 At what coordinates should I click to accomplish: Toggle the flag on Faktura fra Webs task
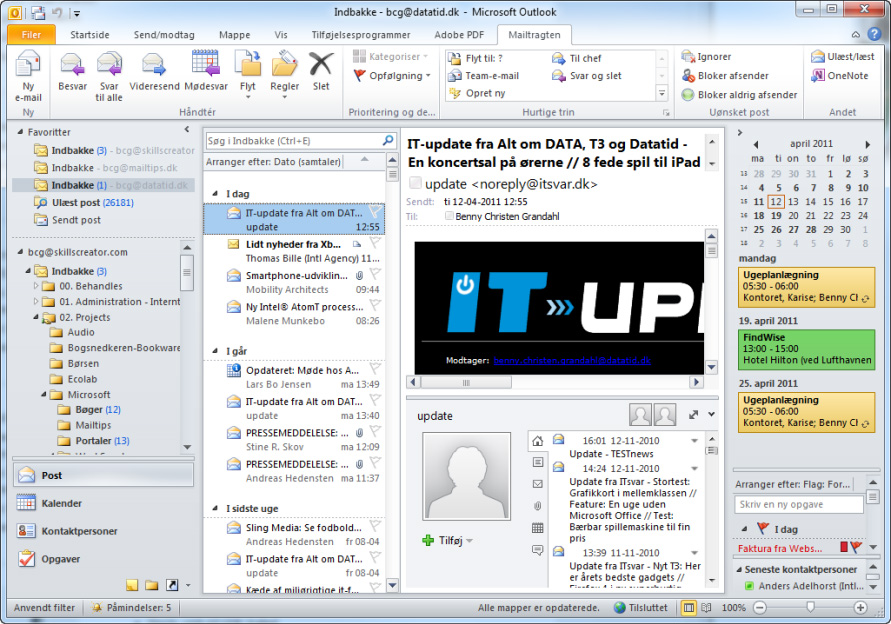tap(855, 547)
